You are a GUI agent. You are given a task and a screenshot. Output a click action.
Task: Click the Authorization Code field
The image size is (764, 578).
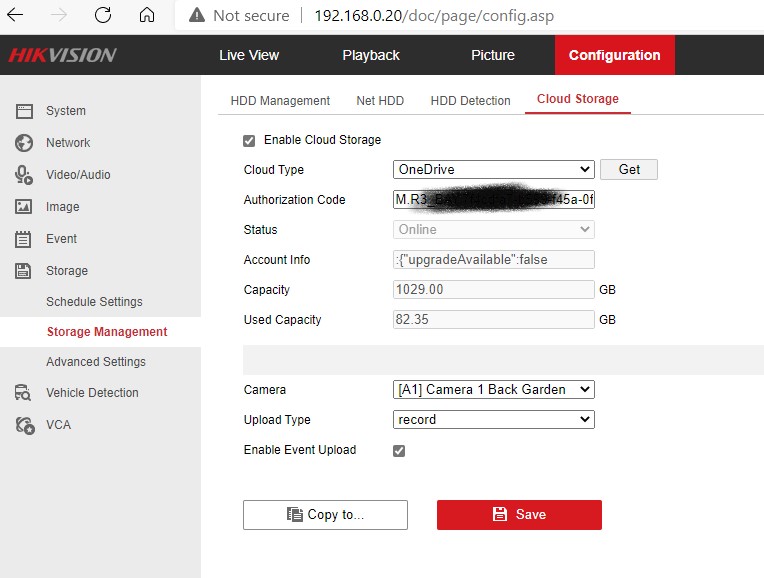pyautogui.click(x=494, y=199)
